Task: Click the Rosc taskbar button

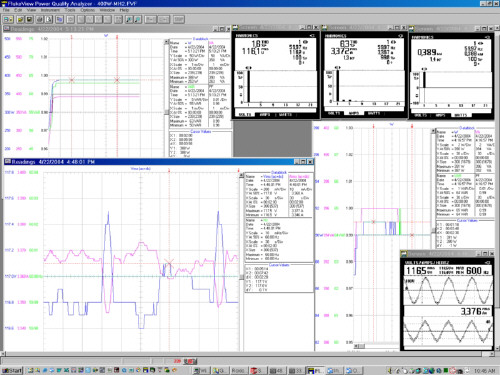Action: pos(238,370)
